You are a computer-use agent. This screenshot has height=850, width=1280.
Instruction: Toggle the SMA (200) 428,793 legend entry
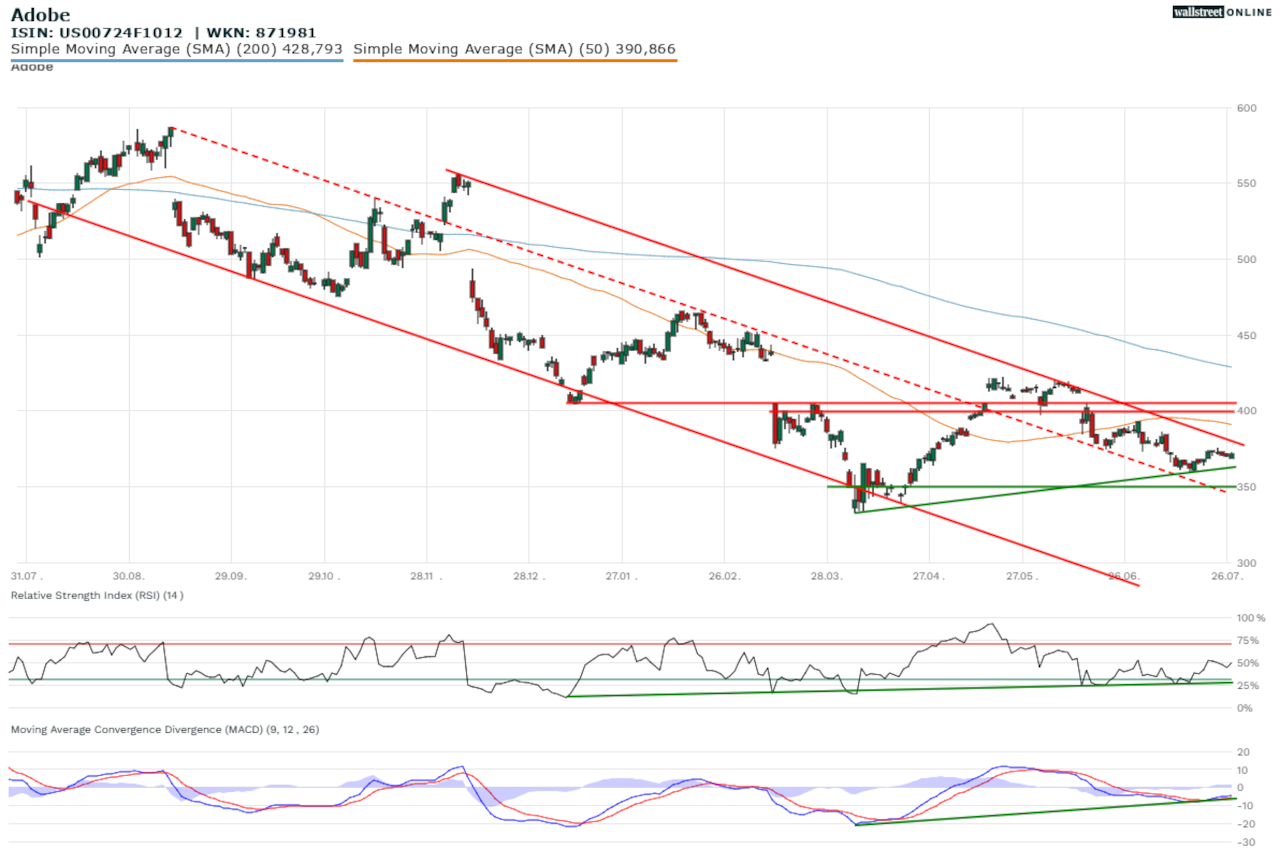[177, 48]
